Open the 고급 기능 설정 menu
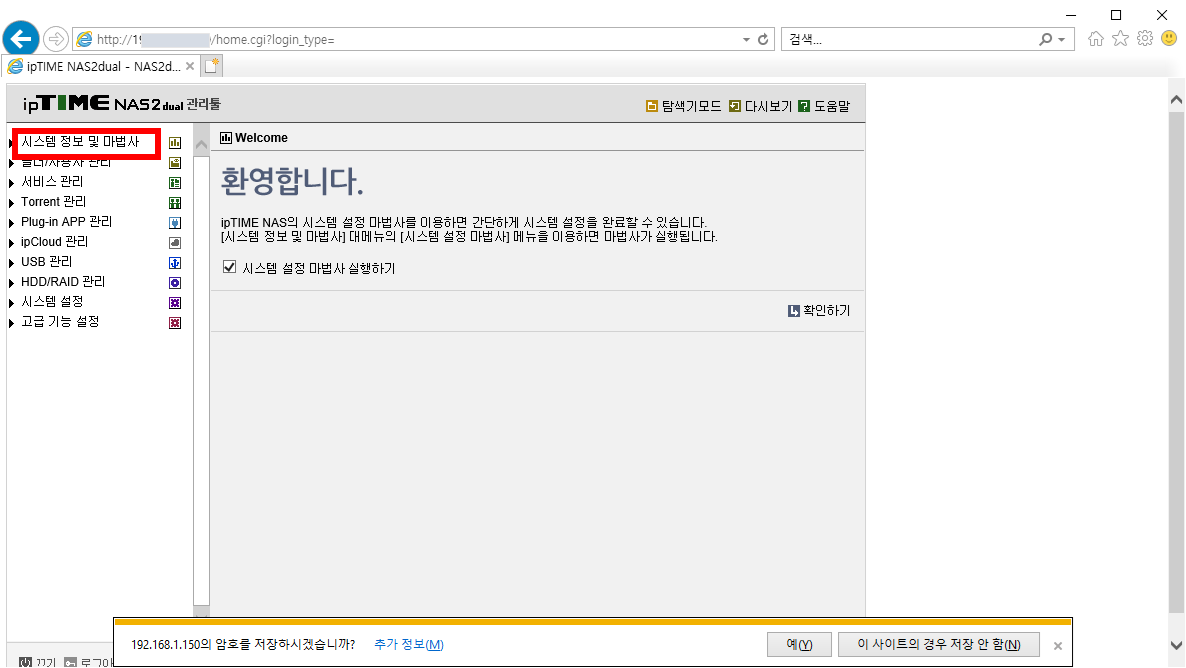This screenshot has height=668, width=1186. click(x=60, y=322)
